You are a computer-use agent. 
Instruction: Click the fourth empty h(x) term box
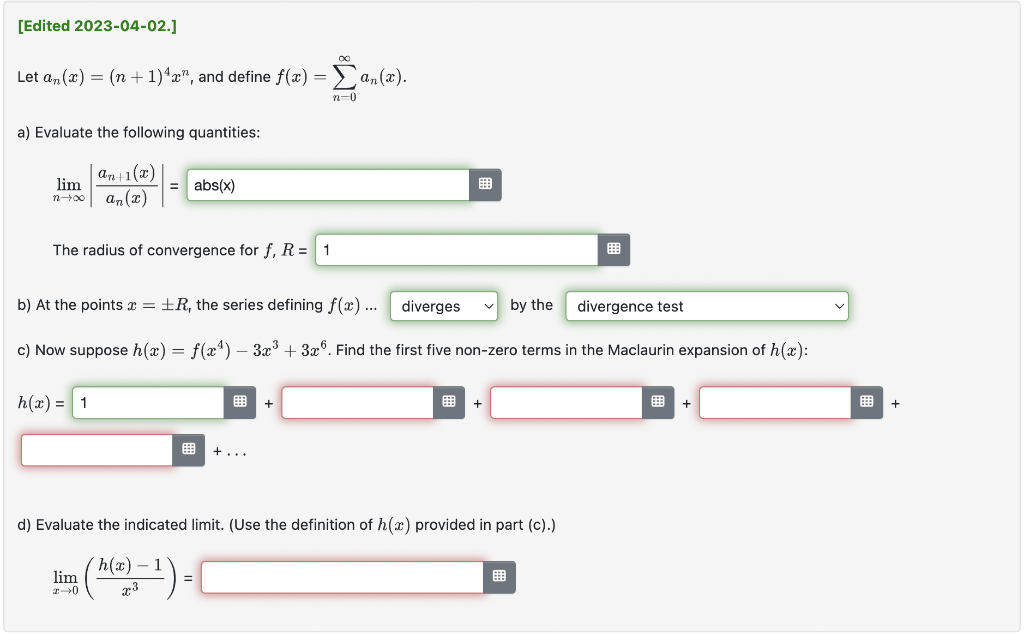(x=774, y=402)
